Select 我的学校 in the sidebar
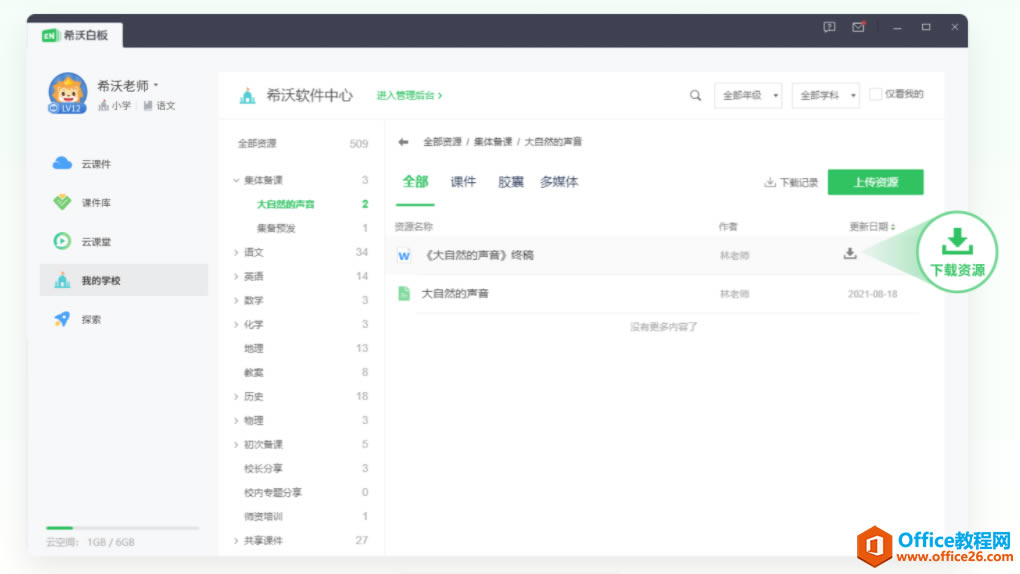The width and height of the screenshot is (1020, 574). point(124,280)
